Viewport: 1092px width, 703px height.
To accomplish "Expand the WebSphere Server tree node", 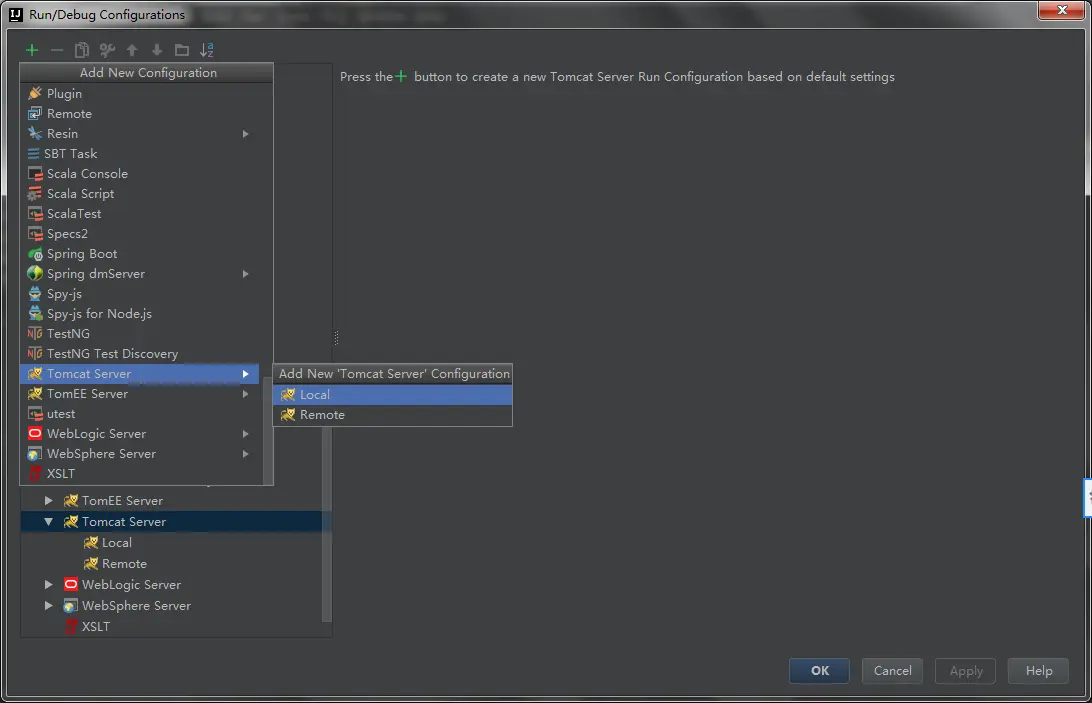I will [48, 605].
